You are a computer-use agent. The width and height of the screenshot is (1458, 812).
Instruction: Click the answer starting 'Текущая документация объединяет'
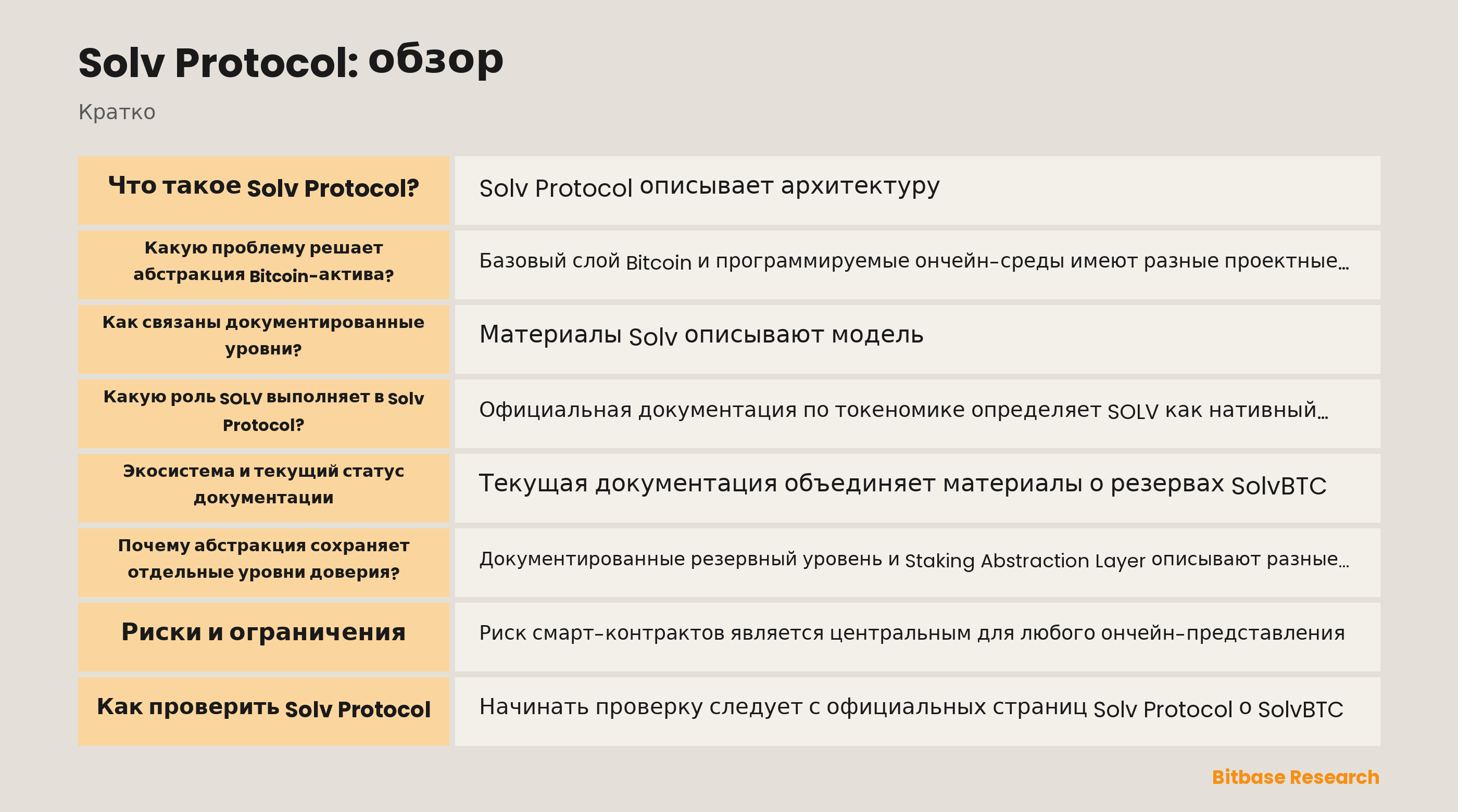(x=917, y=488)
